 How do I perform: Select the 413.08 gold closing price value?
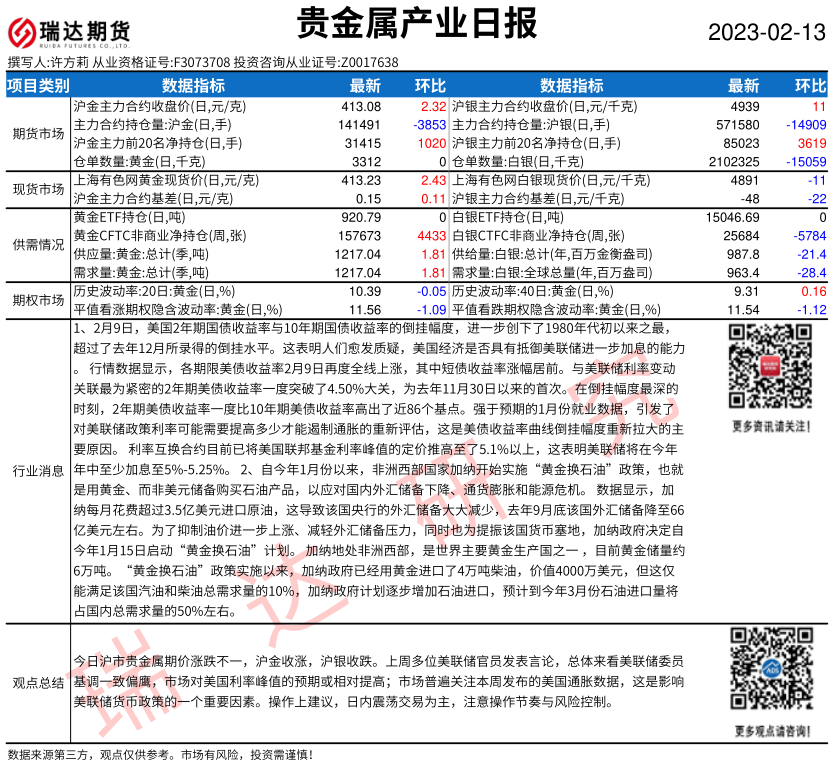point(361,106)
